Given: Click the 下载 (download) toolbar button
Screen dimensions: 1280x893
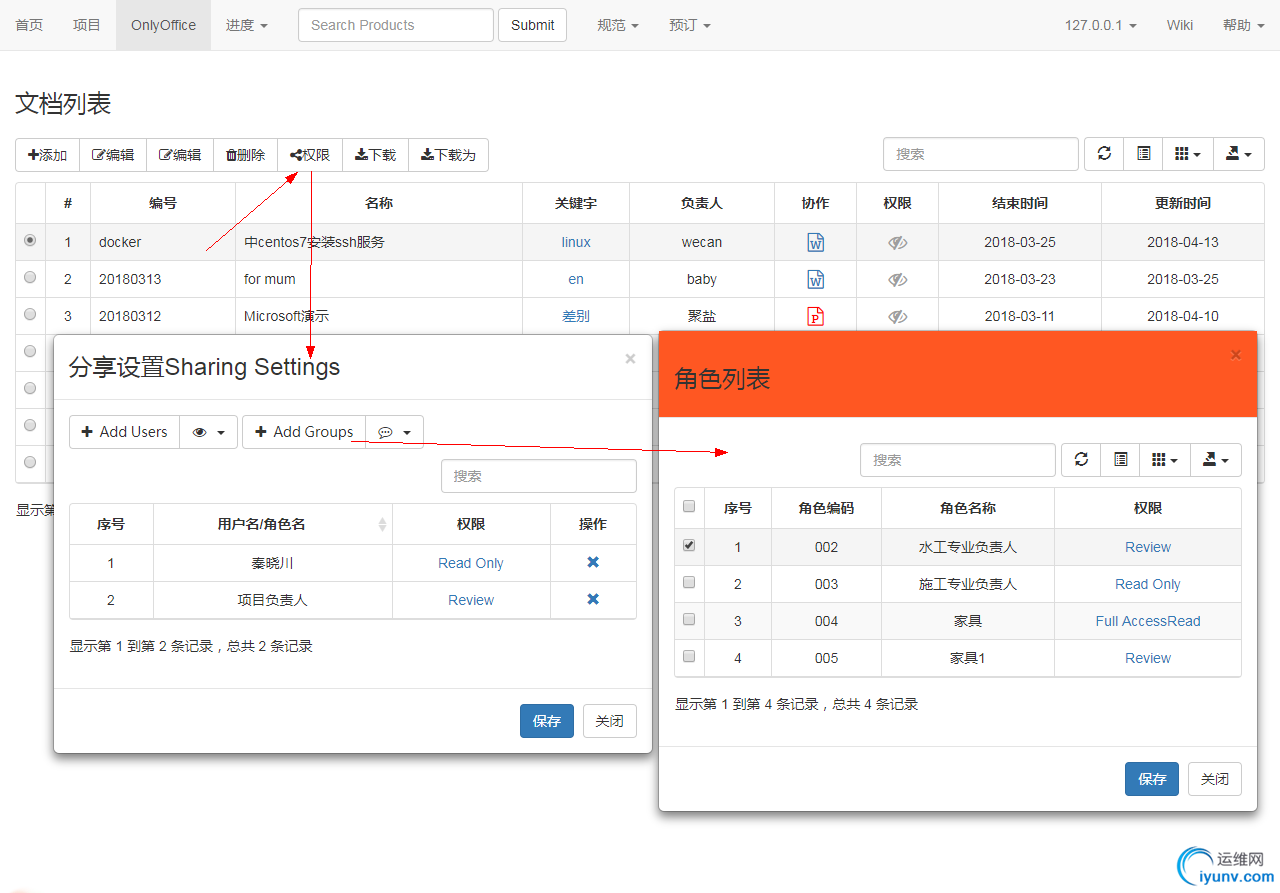Looking at the screenshot, I should pyautogui.click(x=376, y=155).
